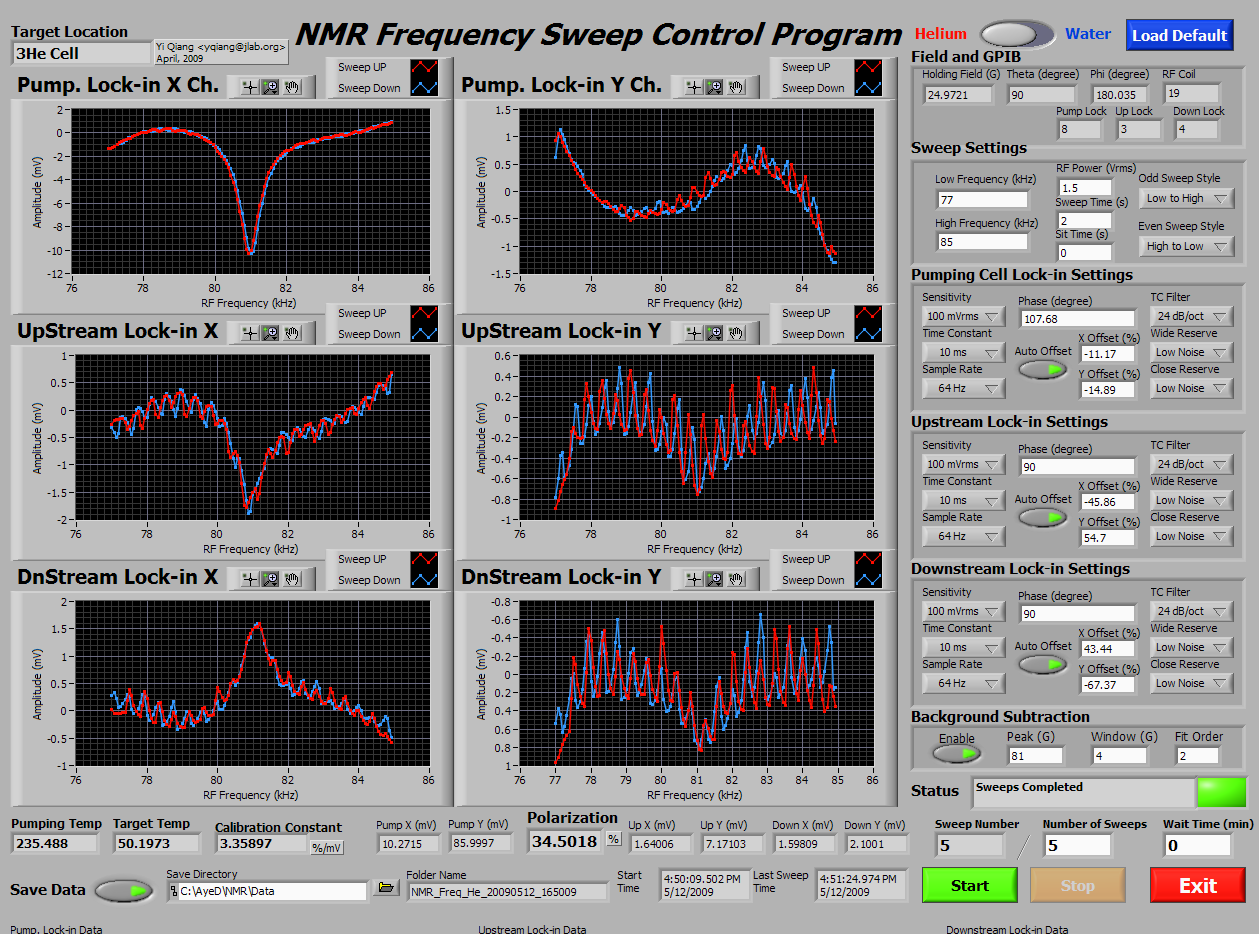This screenshot has height=934, width=1259.
Task: Select the pan hand tool in UpStream Lock-in X palette
Action: tap(292, 333)
